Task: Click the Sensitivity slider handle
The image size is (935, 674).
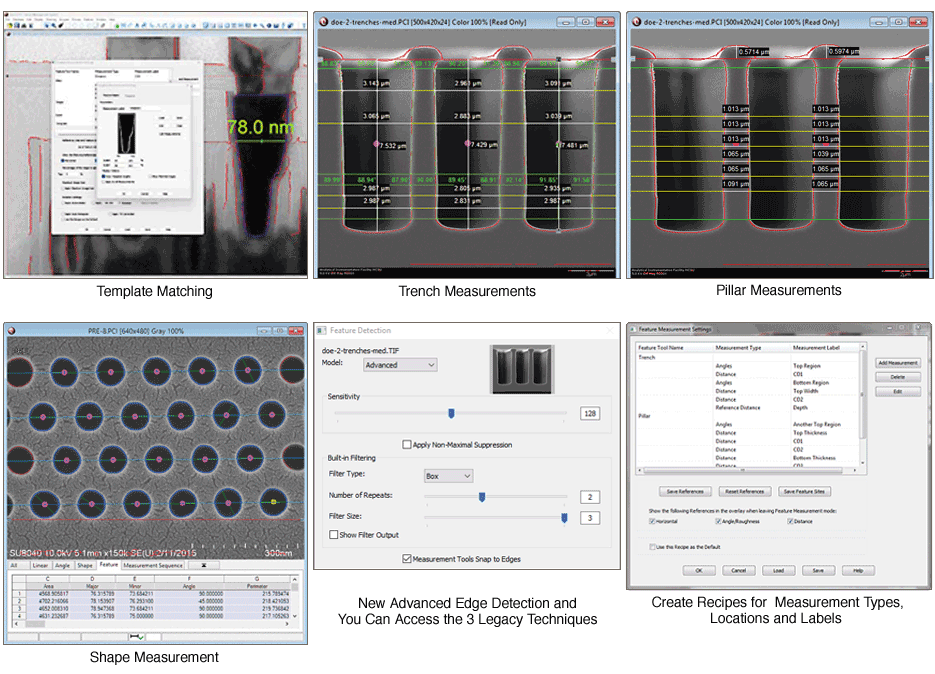Action: tap(451, 413)
